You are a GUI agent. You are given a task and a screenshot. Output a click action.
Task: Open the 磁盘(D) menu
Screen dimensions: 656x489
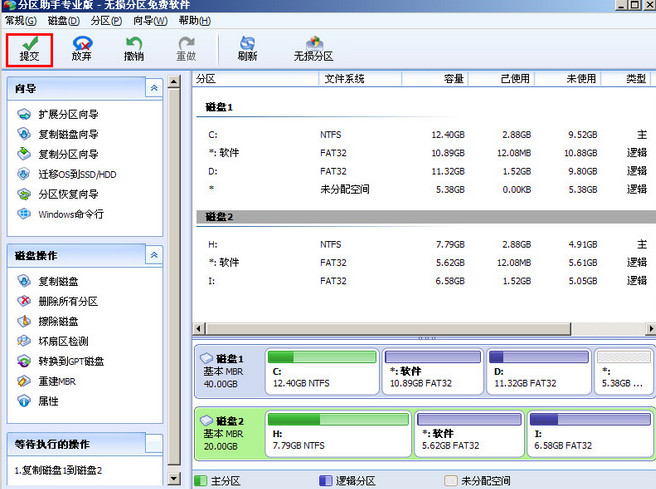64,20
